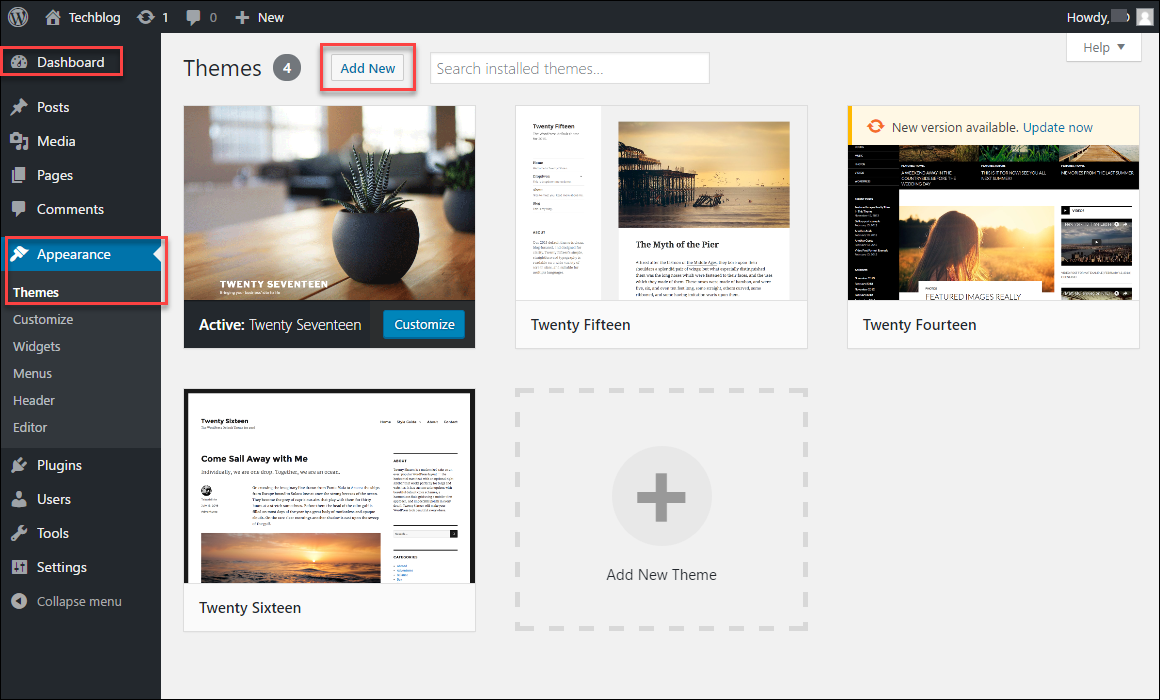Click the user avatar icon at top right
The image size is (1160, 700).
1144,17
